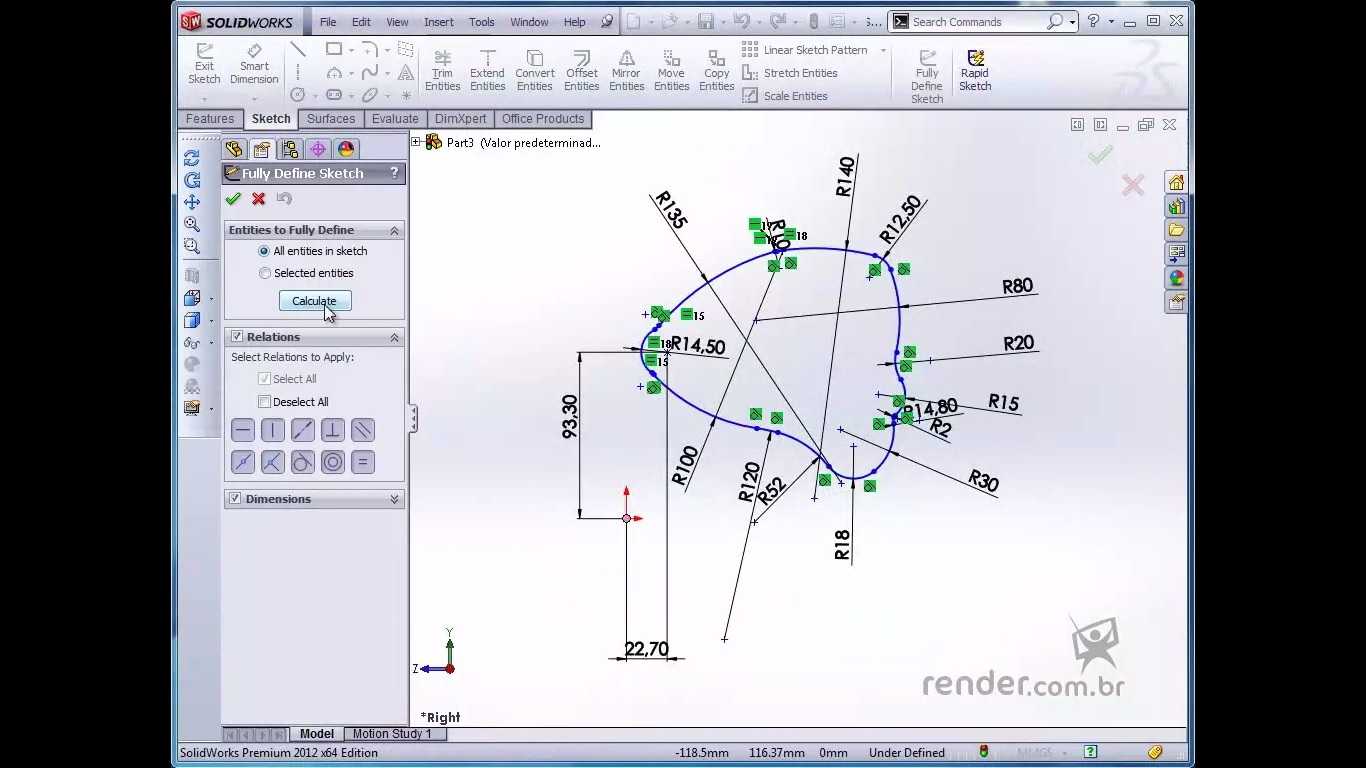Switch to the Features tab
The width and height of the screenshot is (1366, 768).
(x=210, y=119)
